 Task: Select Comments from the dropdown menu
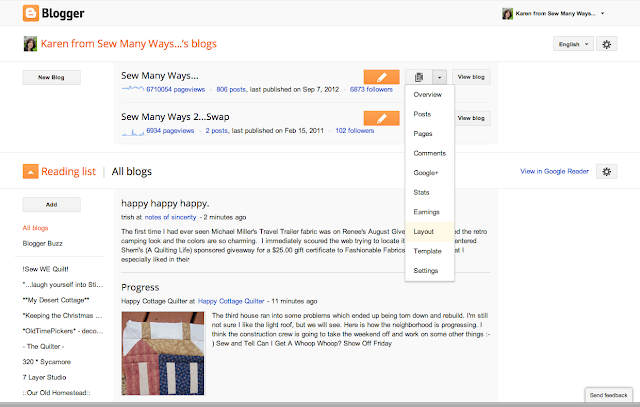(x=430, y=153)
